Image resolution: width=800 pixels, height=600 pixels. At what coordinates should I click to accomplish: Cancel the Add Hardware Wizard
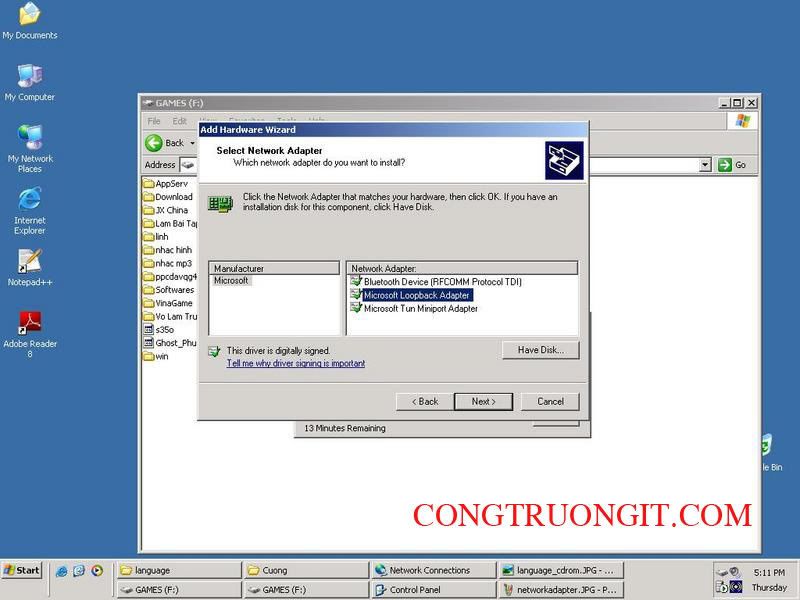[x=550, y=402]
